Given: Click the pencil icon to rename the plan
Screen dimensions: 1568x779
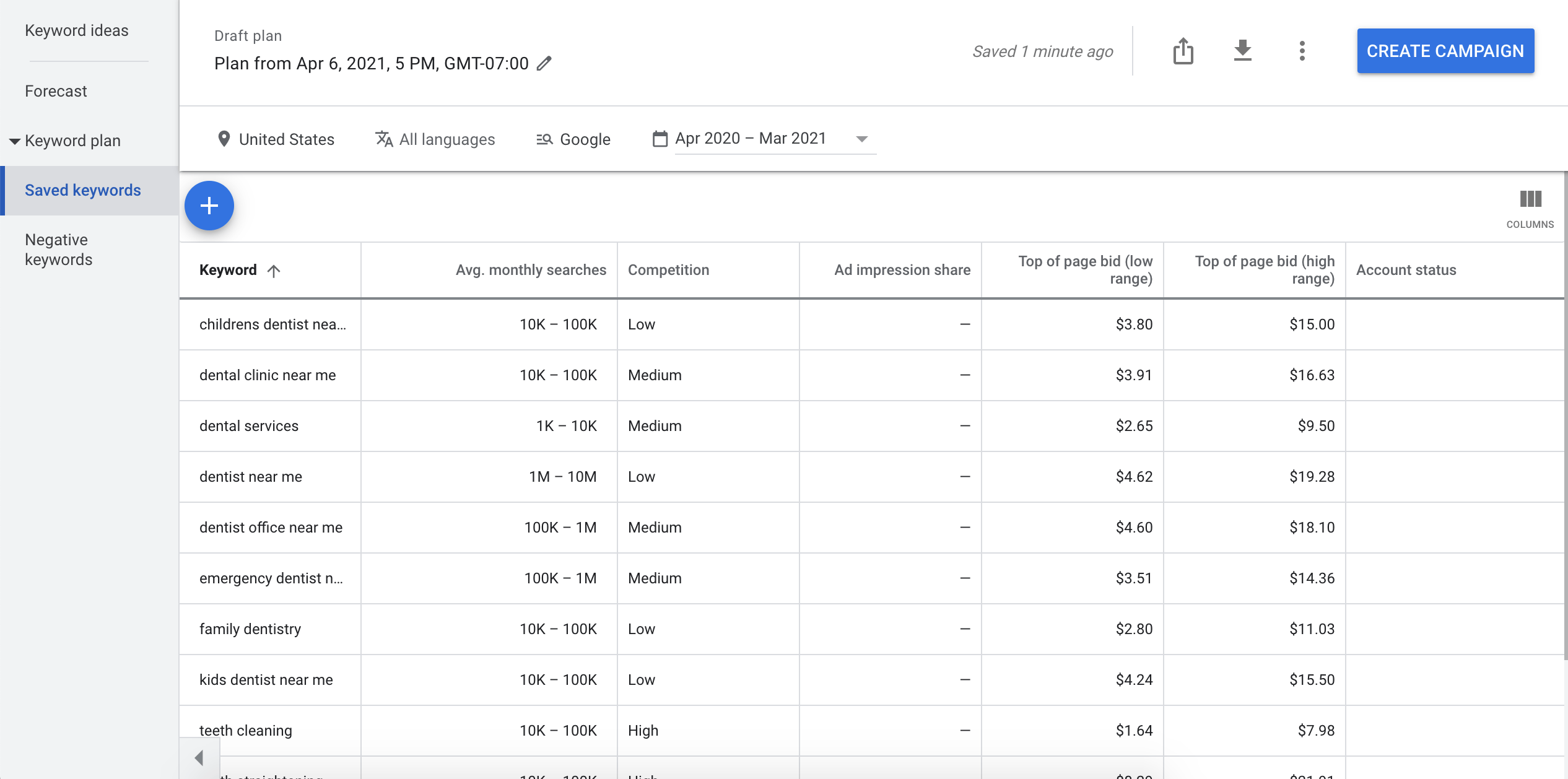Looking at the screenshot, I should pyautogui.click(x=544, y=63).
